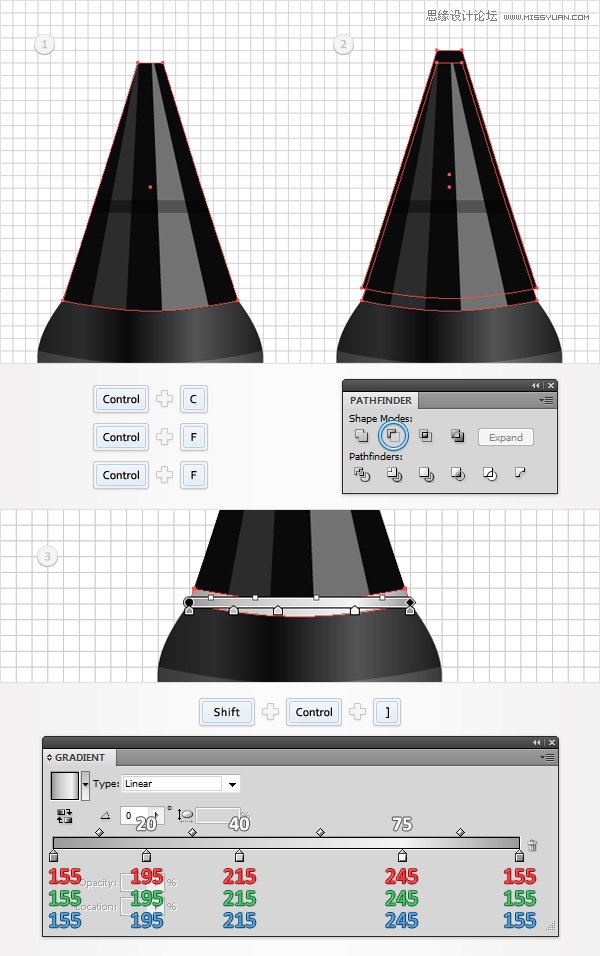Click the Control key next to C
Image resolution: width=600 pixels, height=956 pixels.
121,399
